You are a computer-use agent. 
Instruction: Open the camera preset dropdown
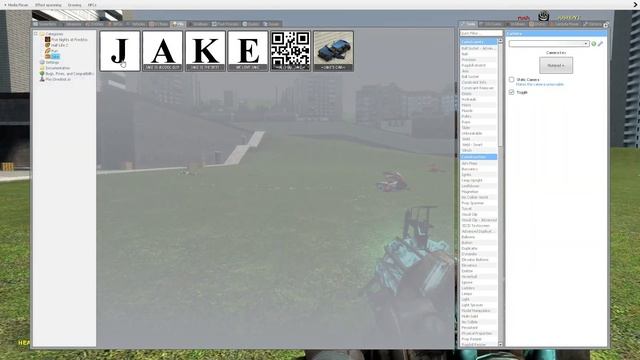(549, 43)
